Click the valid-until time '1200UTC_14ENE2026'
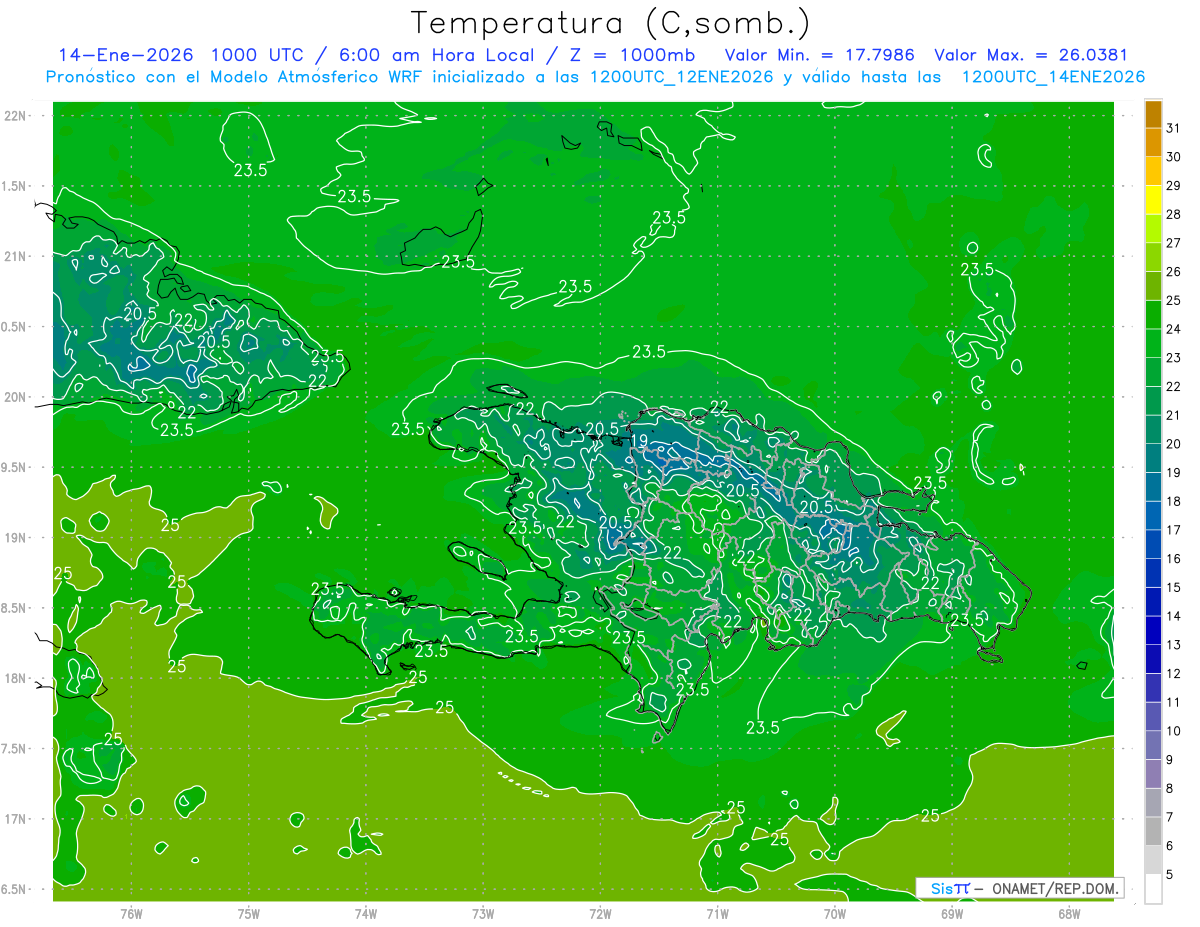The image size is (1200, 927). (1053, 77)
